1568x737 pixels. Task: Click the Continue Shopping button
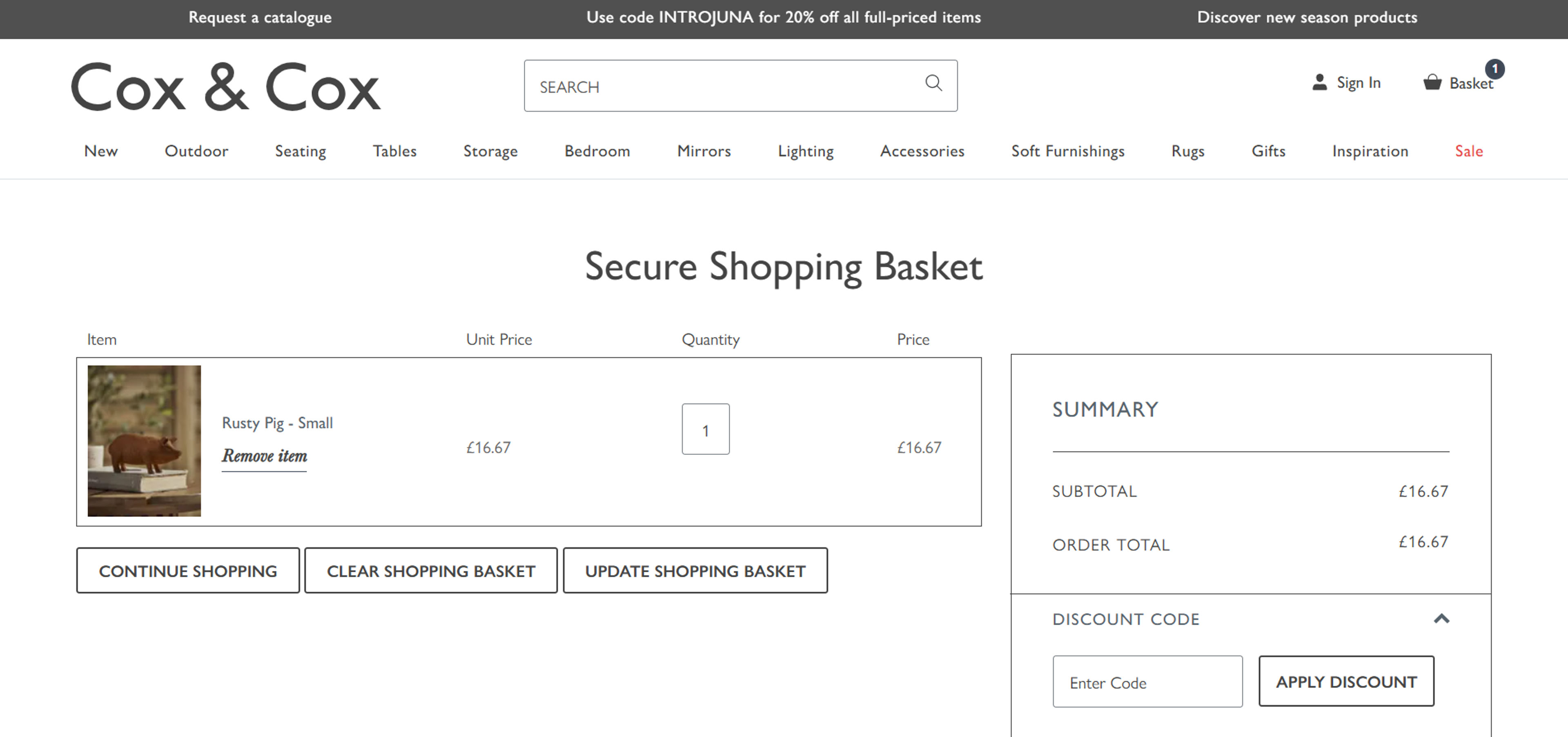tap(187, 570)
